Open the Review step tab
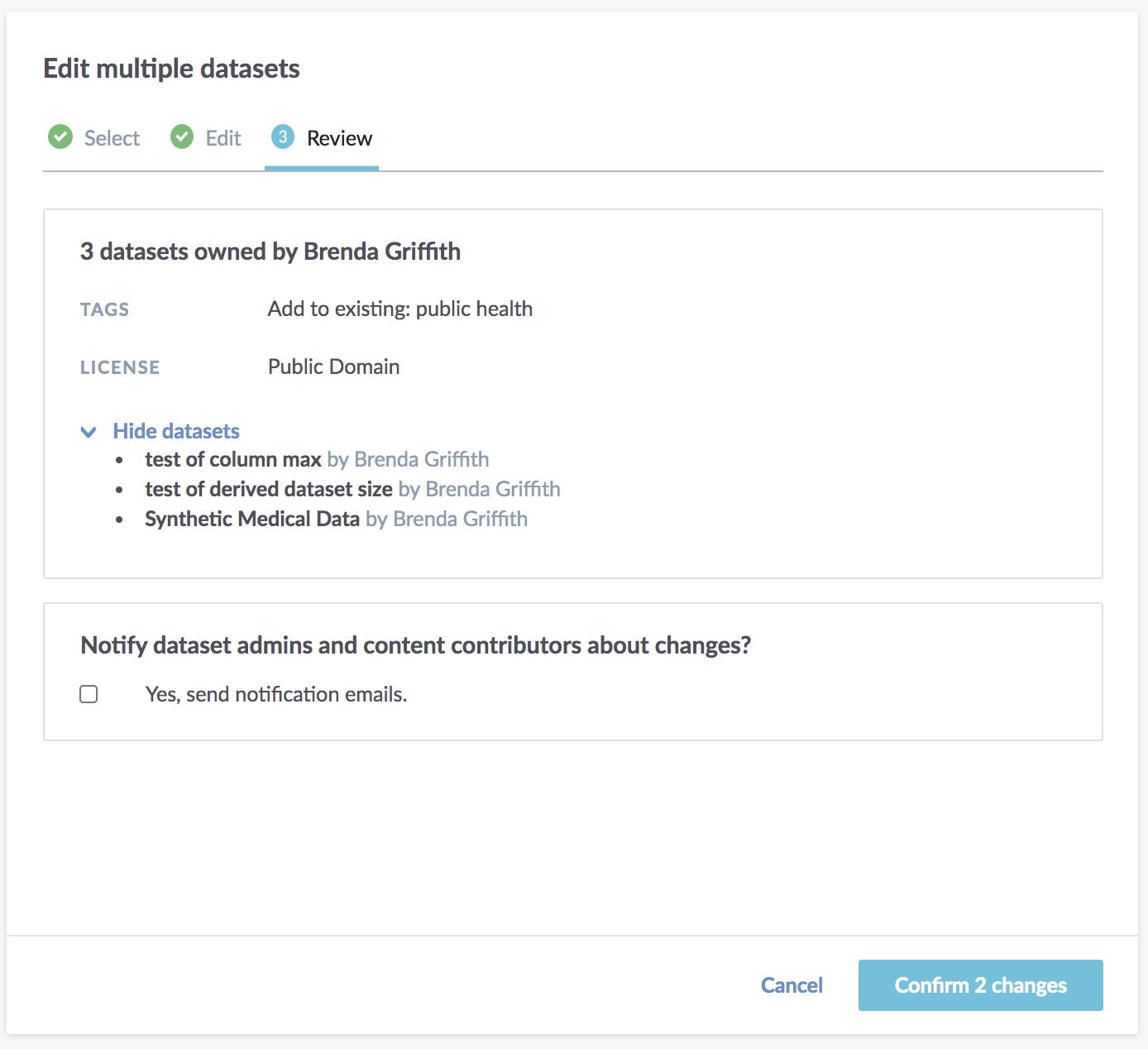The height and width of the screenshot is (1049, 1148). (x=322, y=137)
